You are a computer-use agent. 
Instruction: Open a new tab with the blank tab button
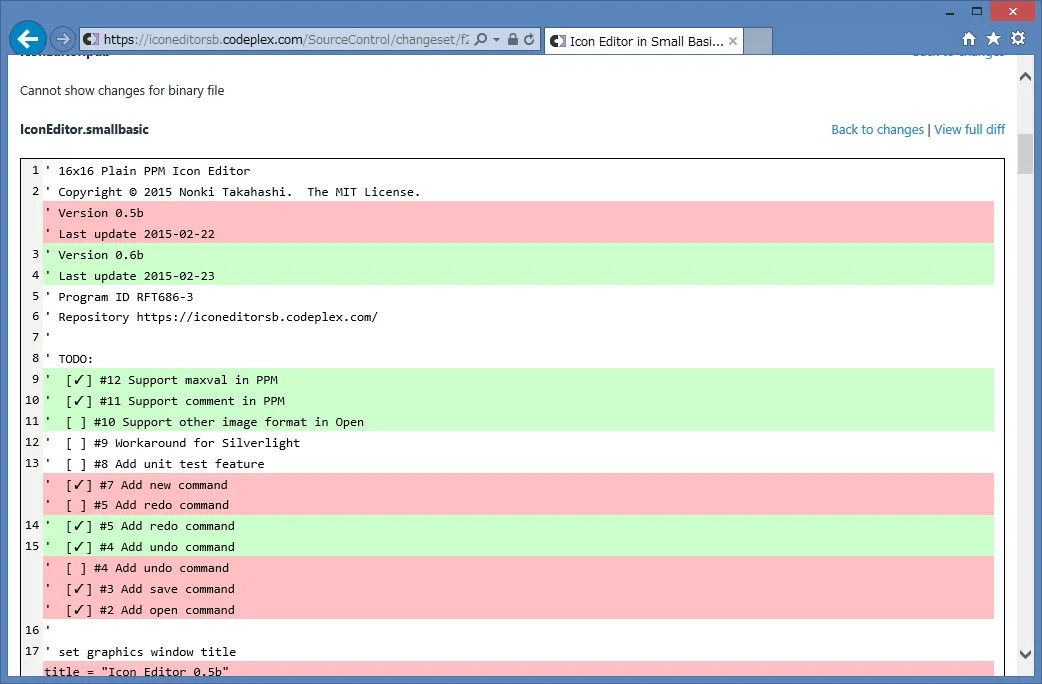pyautogui.click(x=758, y=41)
